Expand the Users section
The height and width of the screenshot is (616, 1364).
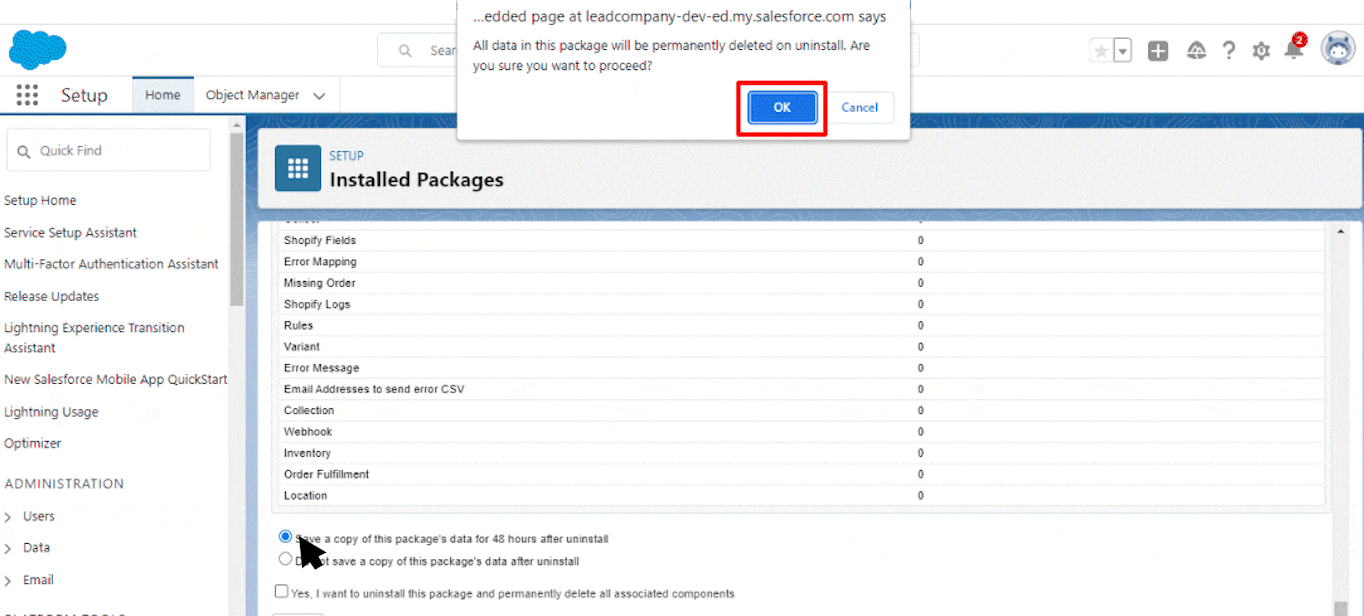coord(8,517)
